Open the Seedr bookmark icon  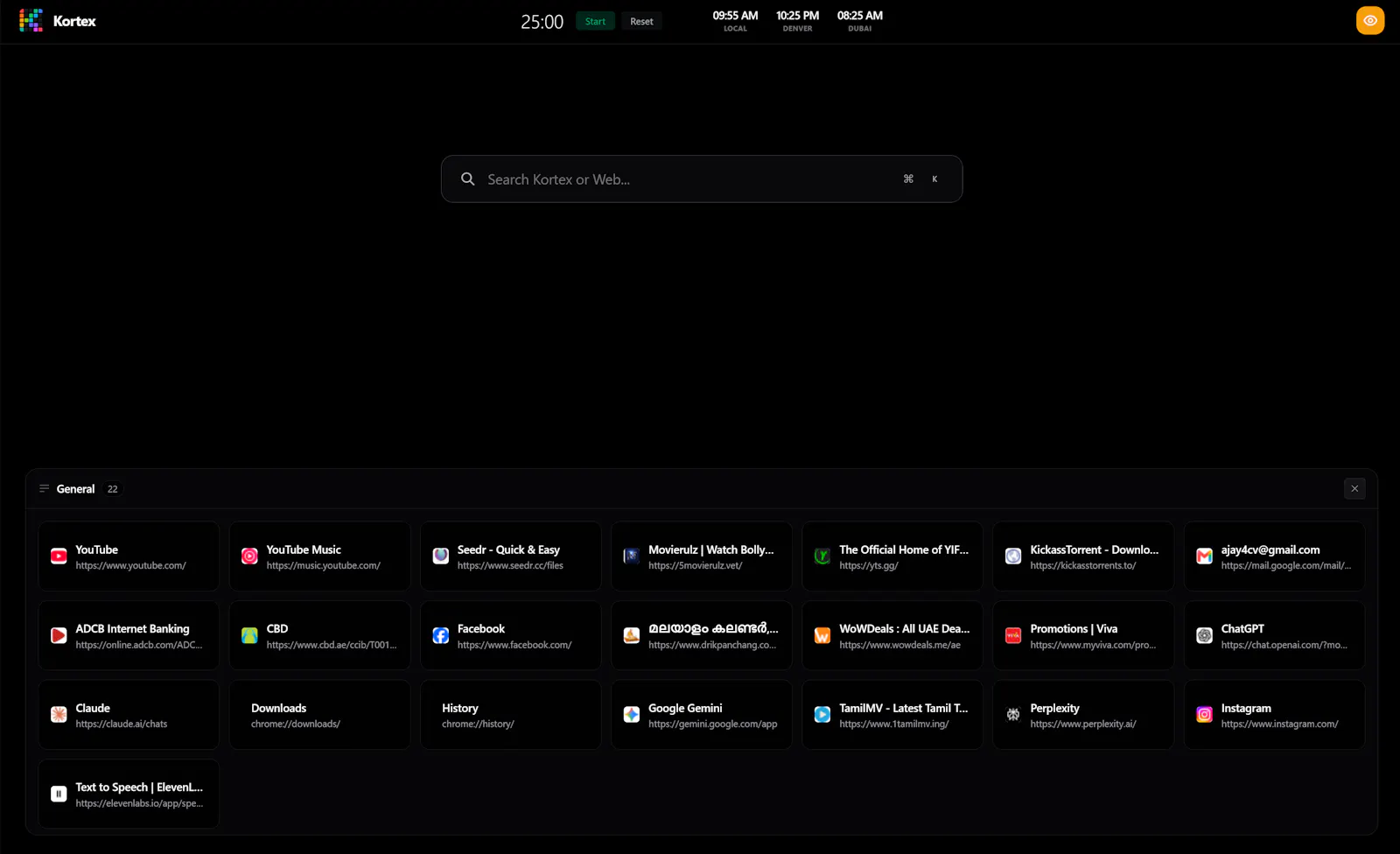tap(441, 556)
